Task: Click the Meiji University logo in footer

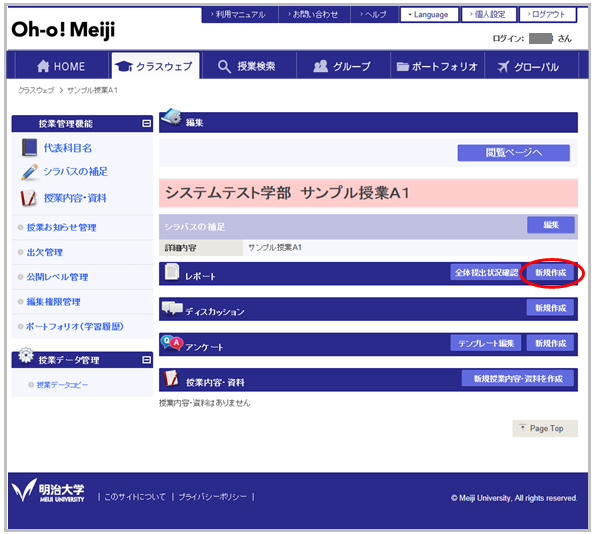Action: [x=48, y=491]
